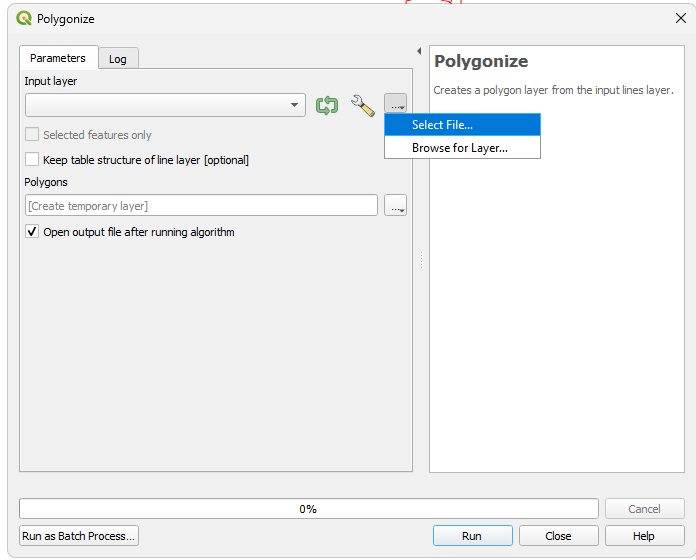Close the Polygonize dialog window
This screenshot has height=560, width=696.
681,19
